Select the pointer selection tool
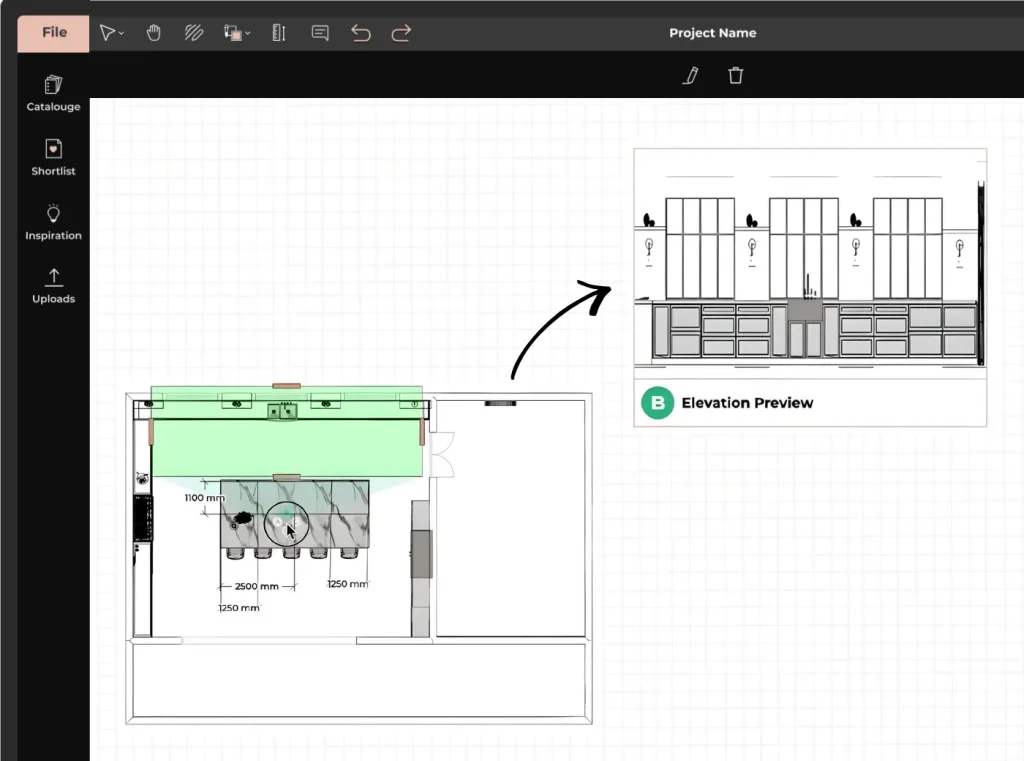The height and width of the screenshot is (761, 1024). (x=107, y=33)
